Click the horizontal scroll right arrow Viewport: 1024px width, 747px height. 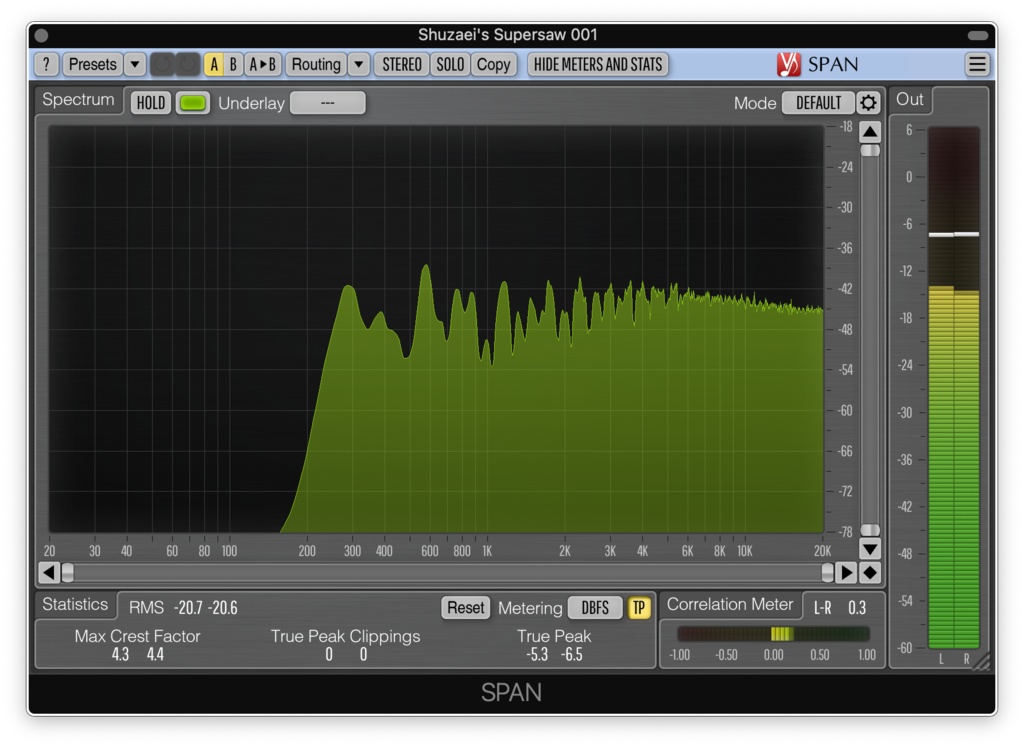[x=846, y=573]
